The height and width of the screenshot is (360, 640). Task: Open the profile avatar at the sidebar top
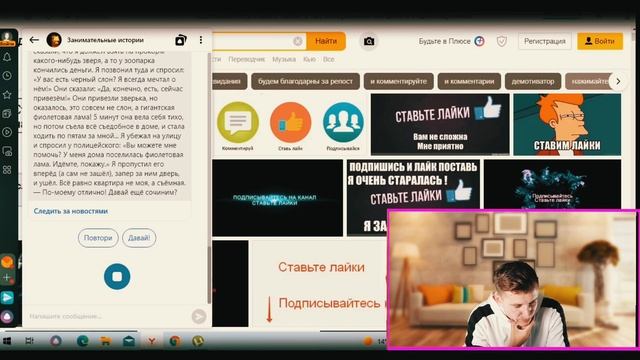coord(7,38)
